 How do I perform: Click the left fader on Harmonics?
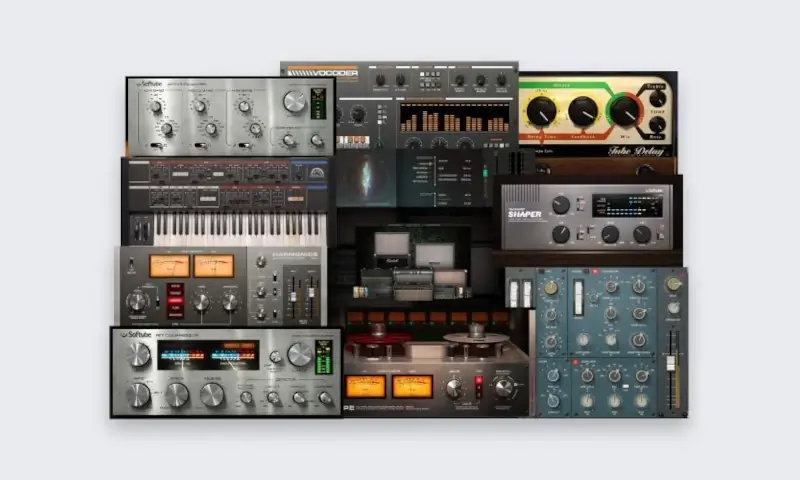pos(293,297)
